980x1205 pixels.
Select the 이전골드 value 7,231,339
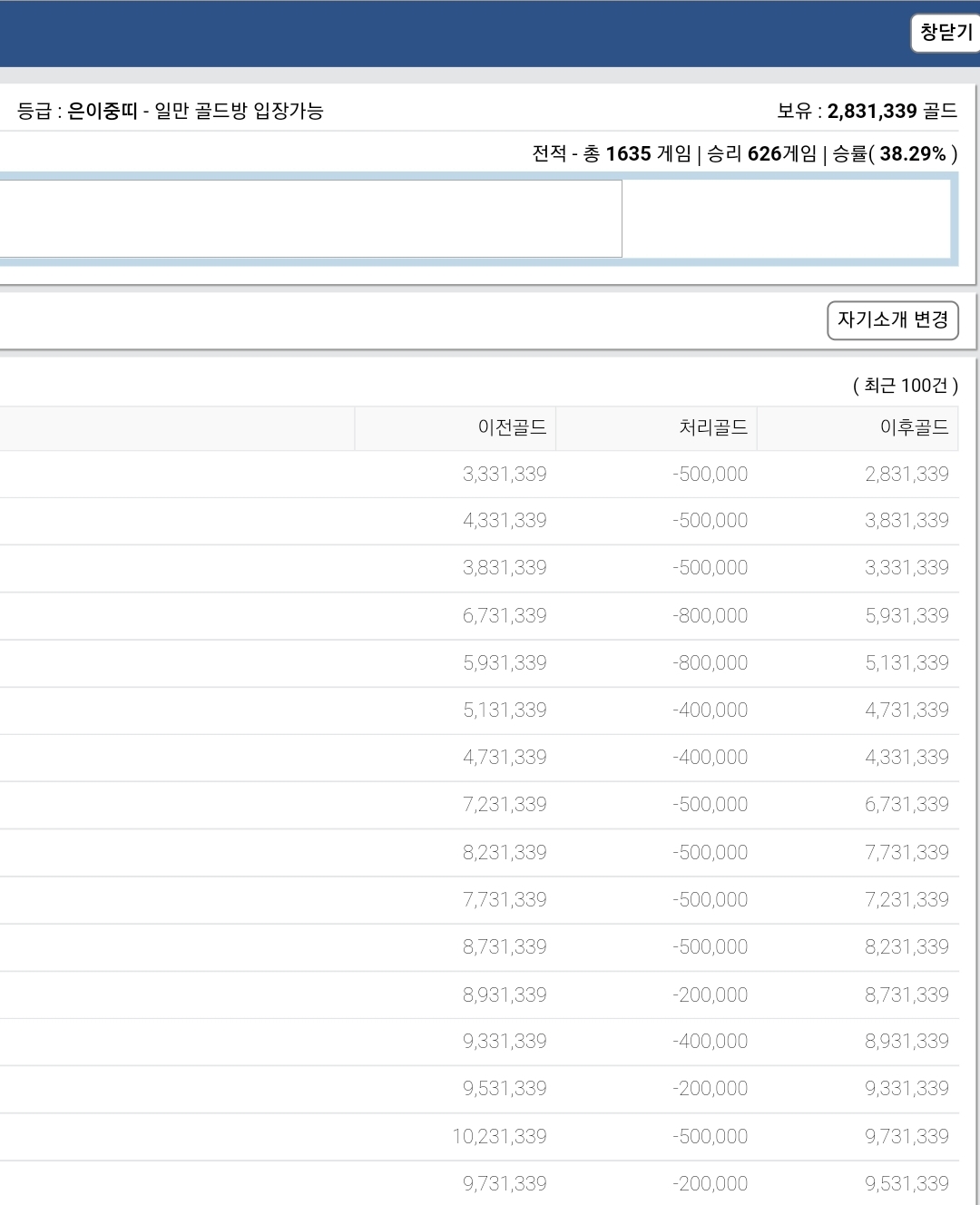click(505, 804)
